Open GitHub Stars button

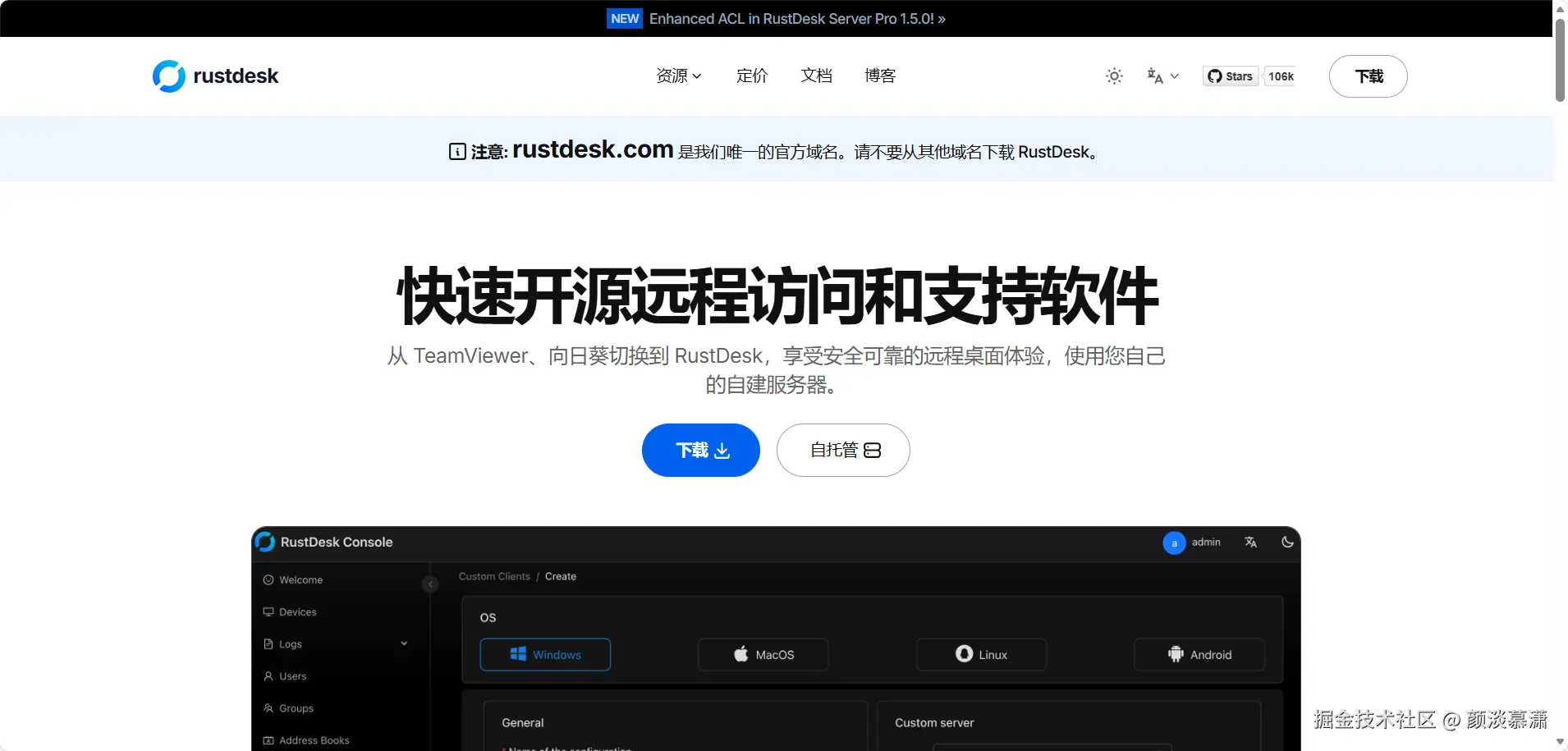point(1231,76)
